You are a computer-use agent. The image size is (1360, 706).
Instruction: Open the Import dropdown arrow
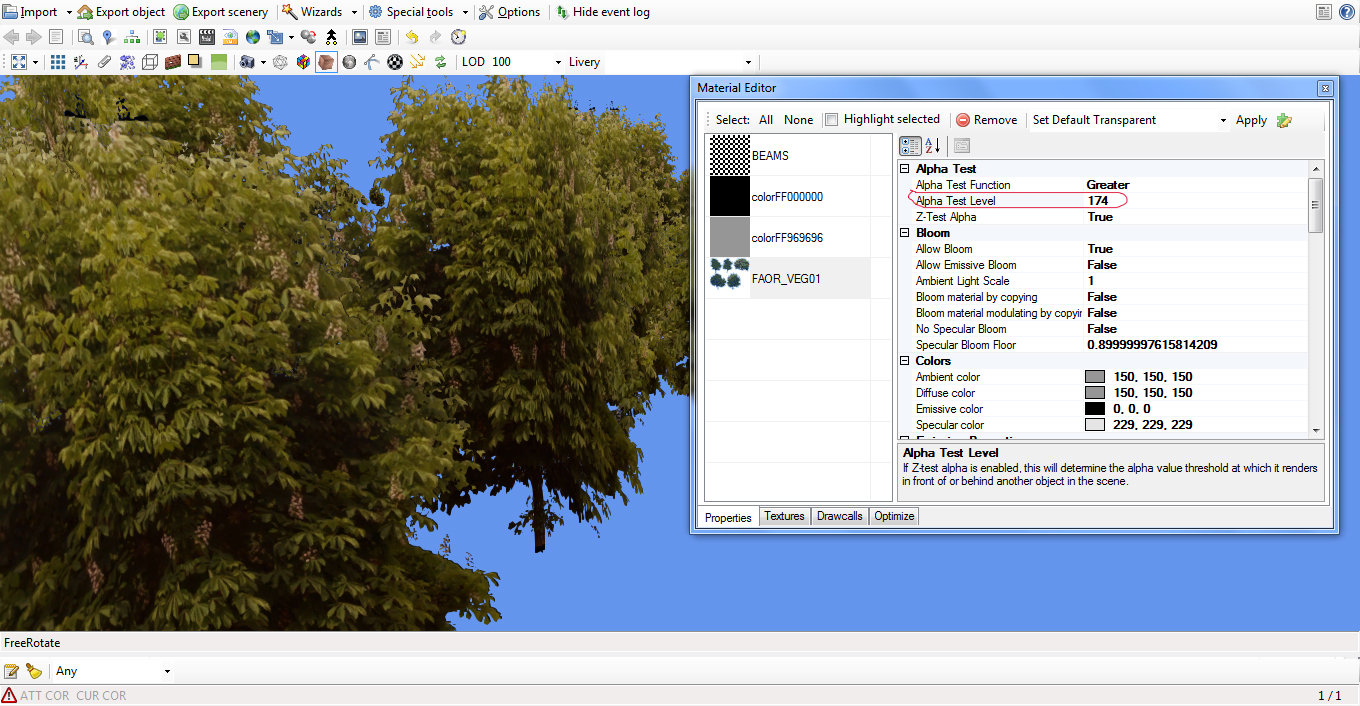[x=69, y=12]
